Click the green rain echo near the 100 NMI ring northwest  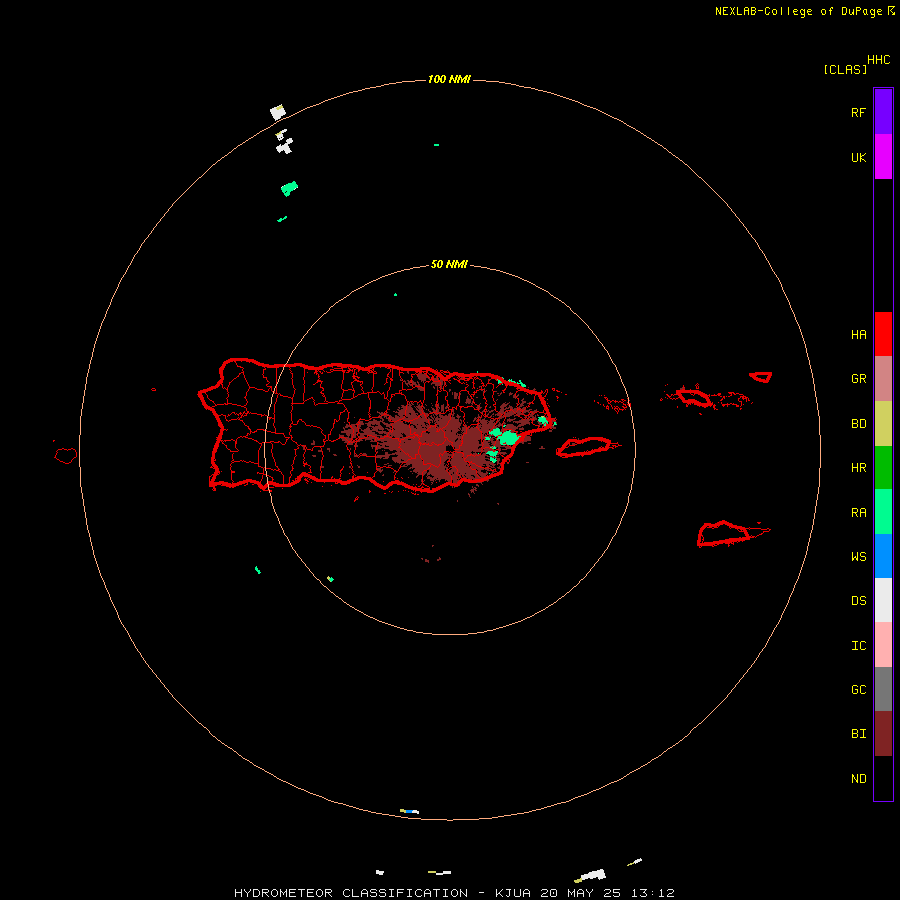[x=289, y=188]
